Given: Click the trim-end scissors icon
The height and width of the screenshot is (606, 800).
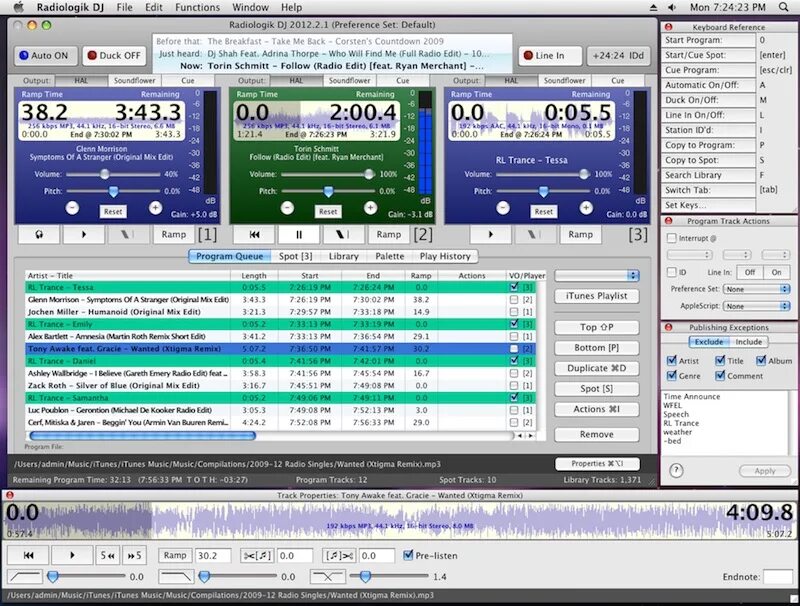Looking at the screenshot, I should 340,556.
